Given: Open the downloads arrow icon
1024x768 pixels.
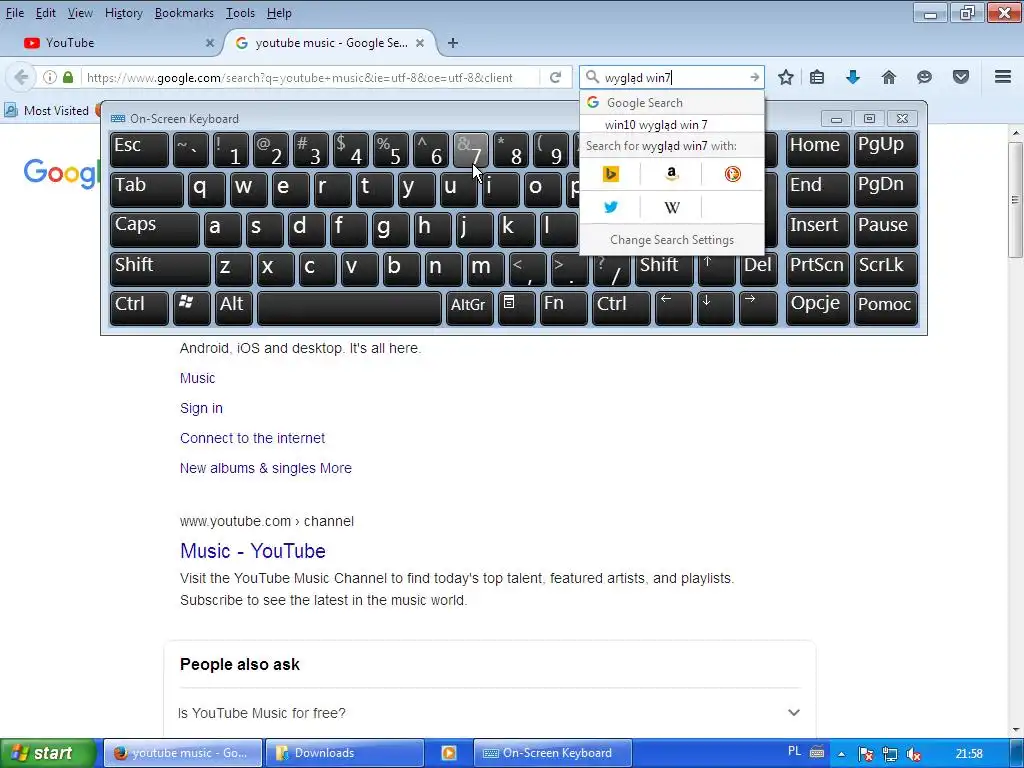Looking at the screenshot, I should pyautogui.click(x=853, y=78).
